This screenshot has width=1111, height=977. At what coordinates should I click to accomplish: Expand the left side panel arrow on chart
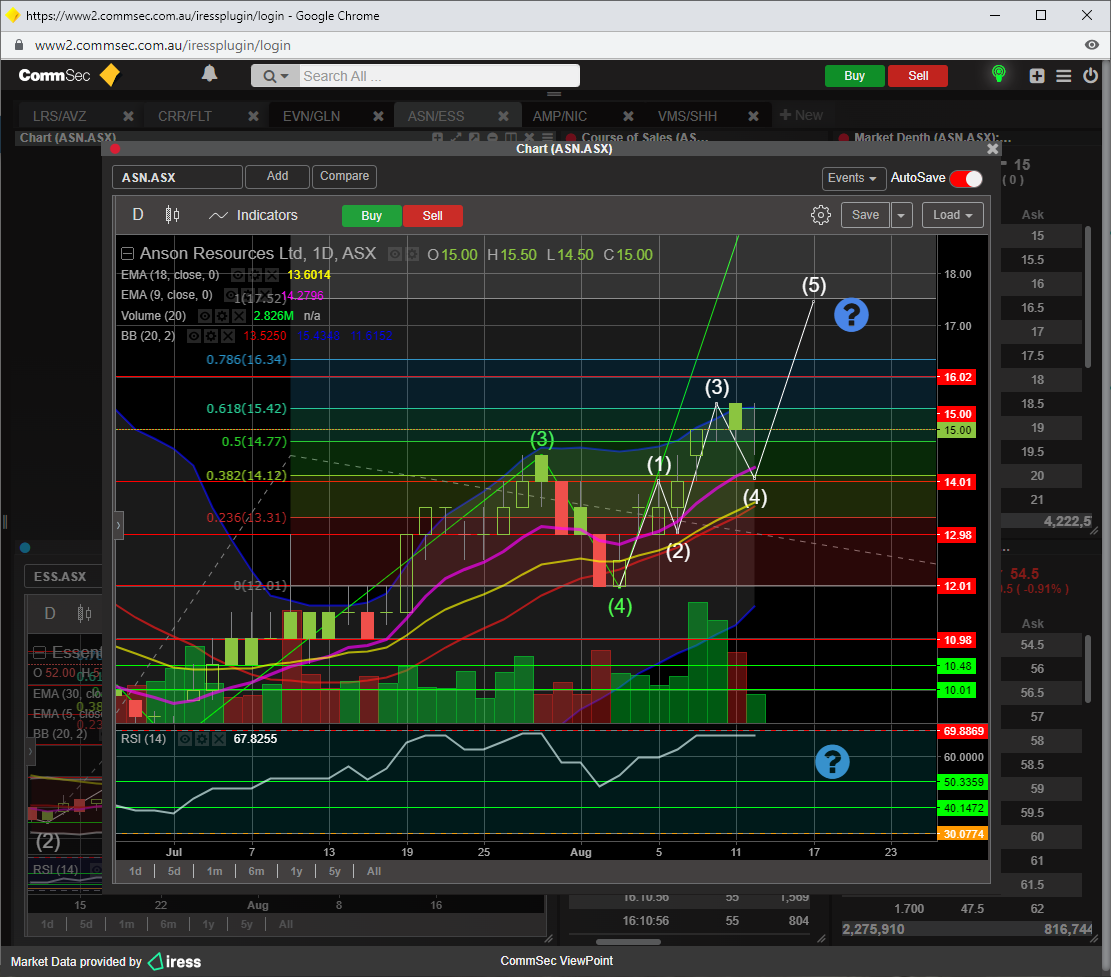[x=118, y=526]
